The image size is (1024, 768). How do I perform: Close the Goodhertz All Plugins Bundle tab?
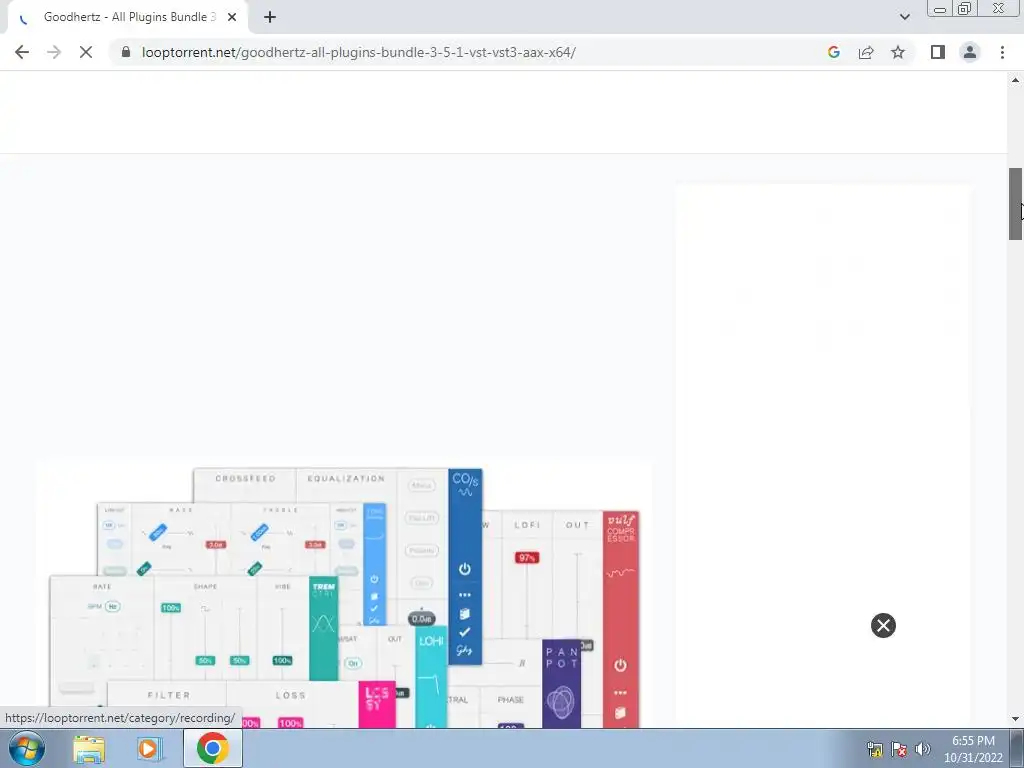[232, 17]
